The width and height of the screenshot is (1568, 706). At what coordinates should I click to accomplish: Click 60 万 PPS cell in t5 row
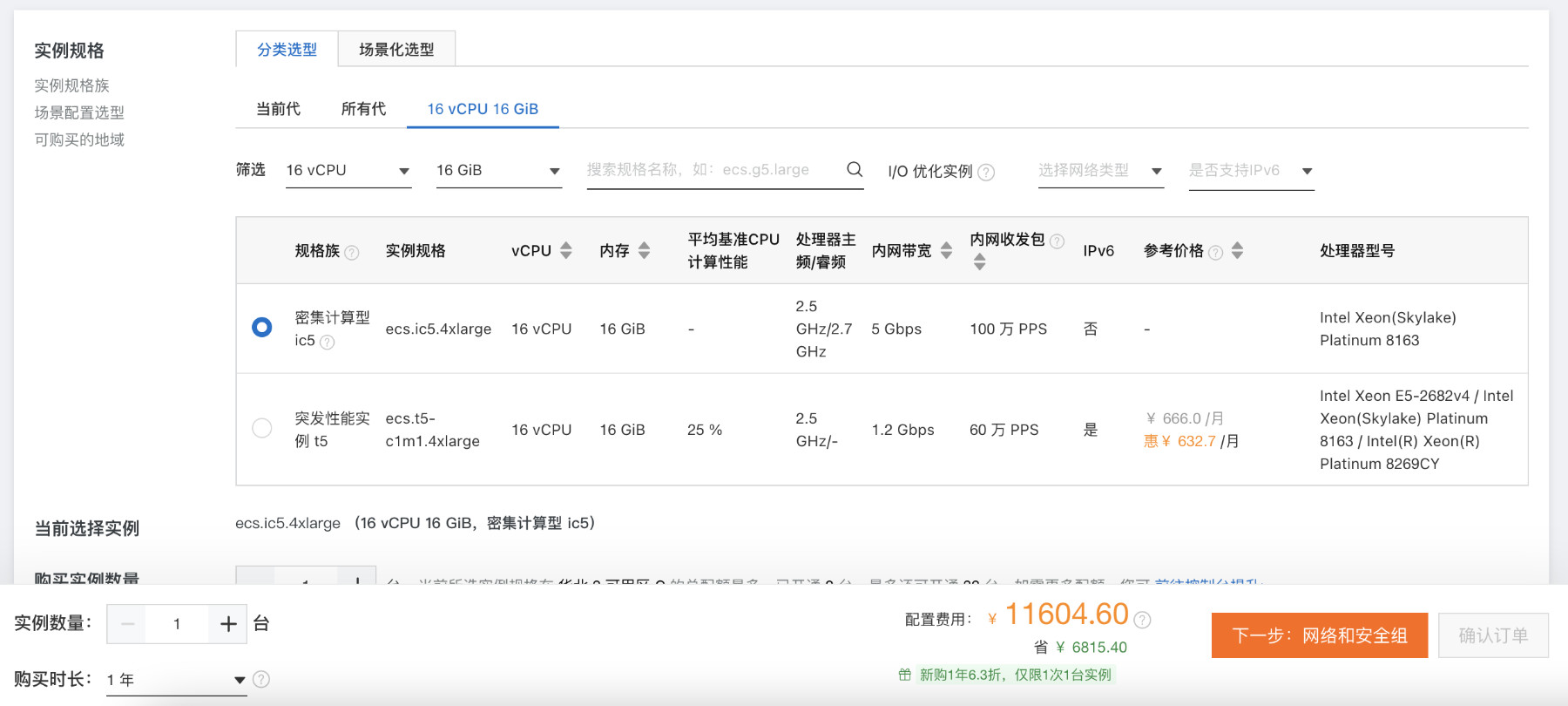[1004, 430]
